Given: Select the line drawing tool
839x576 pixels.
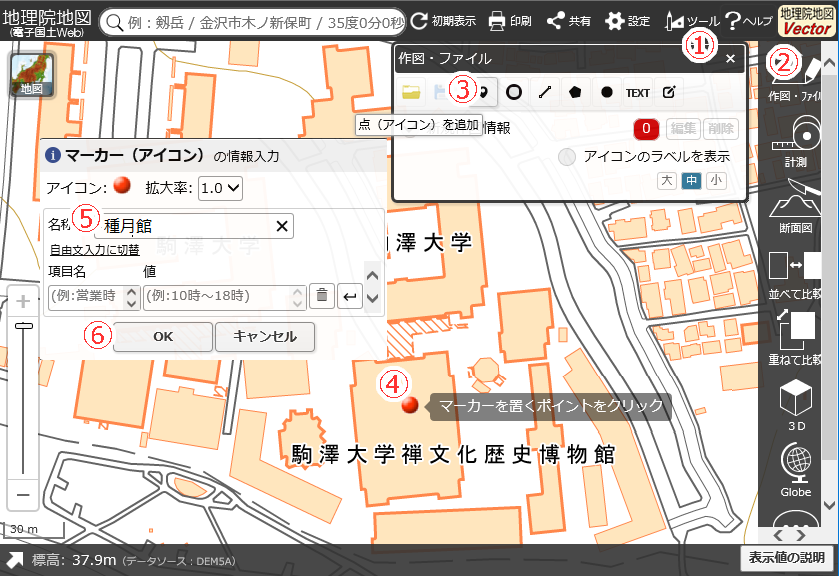Looking at the screenshot, I should (x=544, y=92).
